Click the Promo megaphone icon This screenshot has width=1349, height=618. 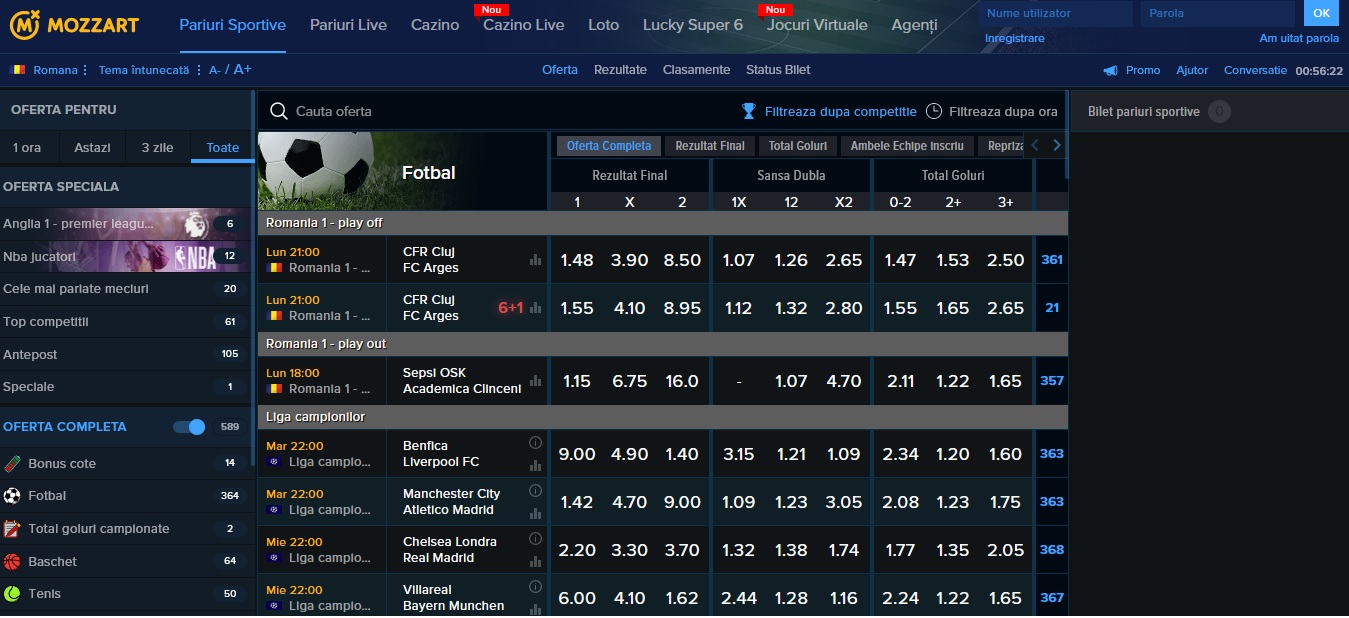(1110, 71)
